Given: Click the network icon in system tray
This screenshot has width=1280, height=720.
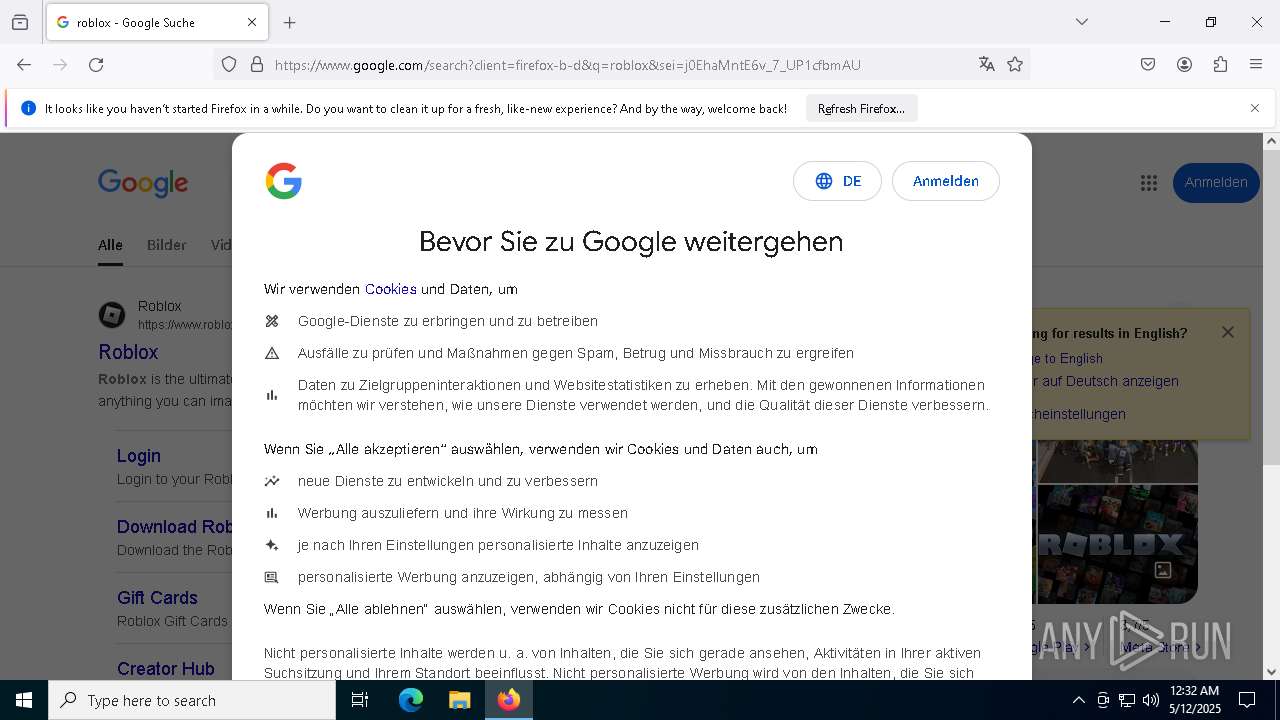Looking at the screenshot, I should (x=1127, y=700).
